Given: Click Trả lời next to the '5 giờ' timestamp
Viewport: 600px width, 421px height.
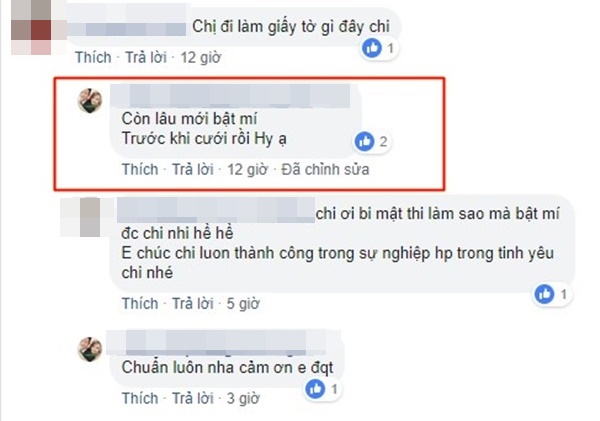Looking at the screenshot, I should 193,304.
